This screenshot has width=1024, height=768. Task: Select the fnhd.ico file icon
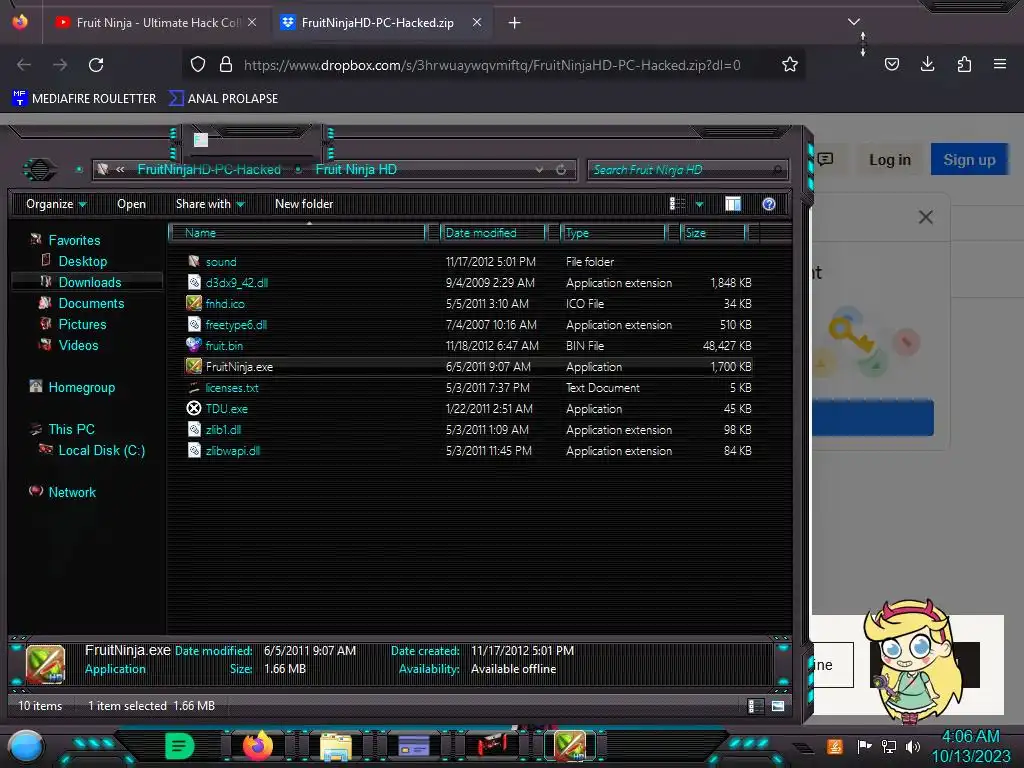(194, 304)
